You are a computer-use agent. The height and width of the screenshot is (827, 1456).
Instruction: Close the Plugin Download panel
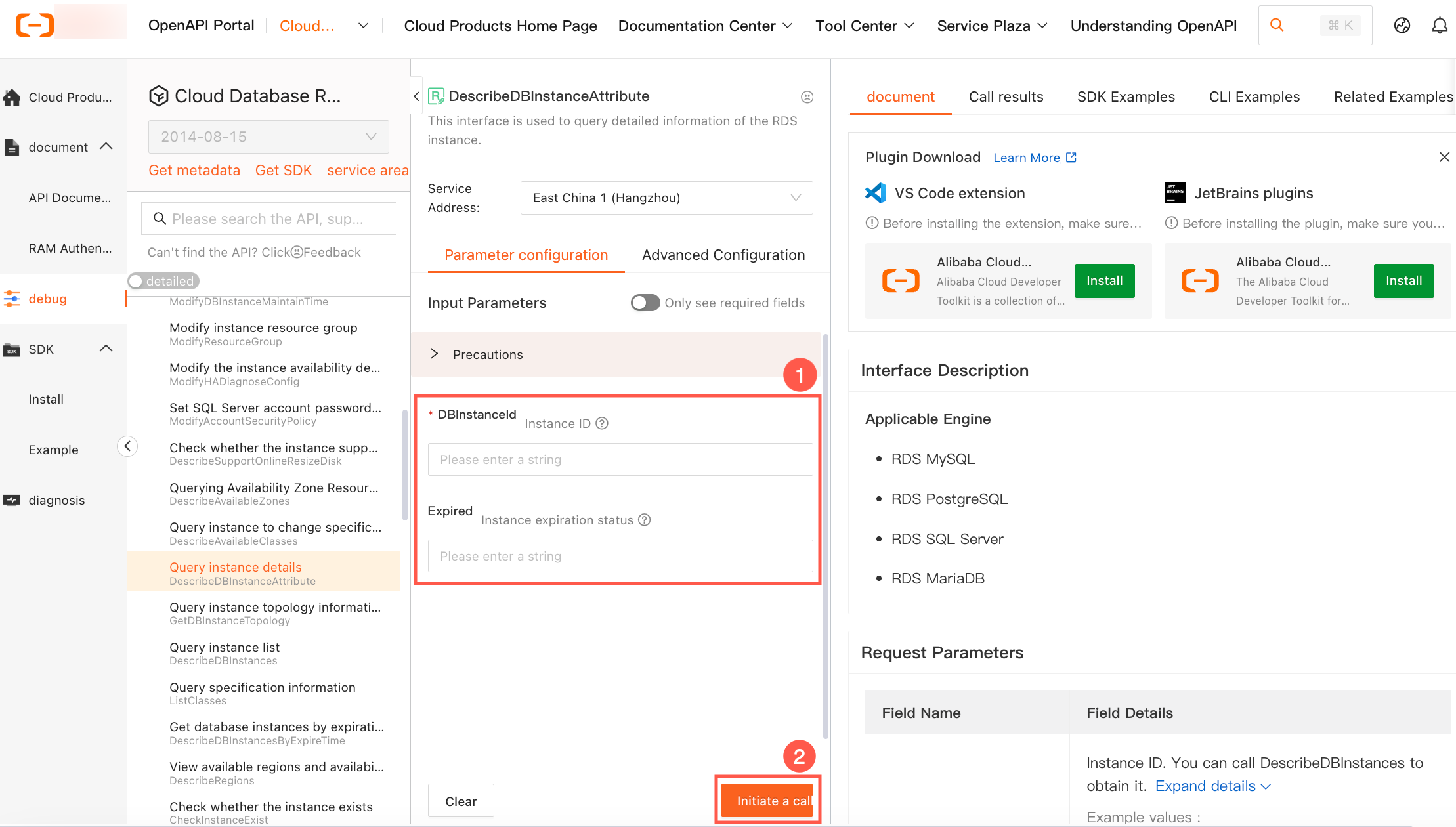[1444, 157]
